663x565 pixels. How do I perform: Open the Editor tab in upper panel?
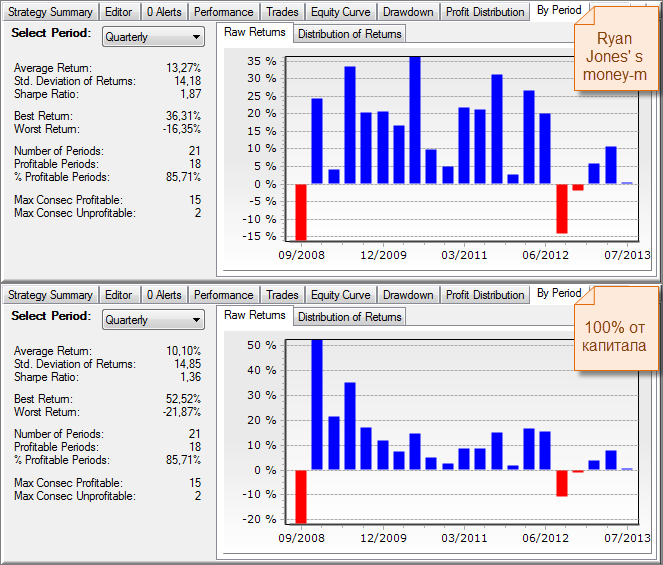(119, 12)
